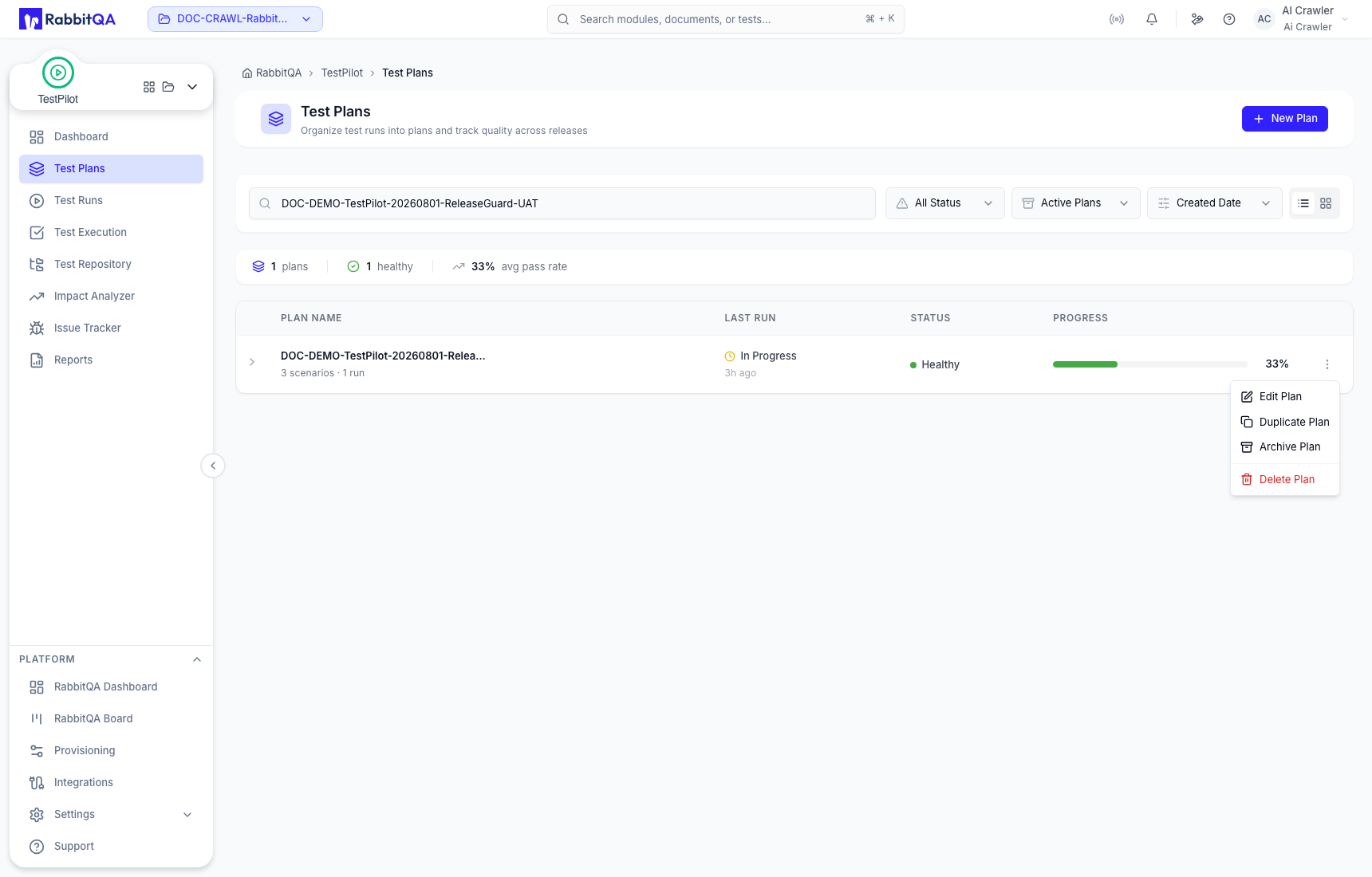Click the plan row three-dot menu
The width and height of the screenshot is (1372, 877).
pyautogui.click(x=1327, y=364)
